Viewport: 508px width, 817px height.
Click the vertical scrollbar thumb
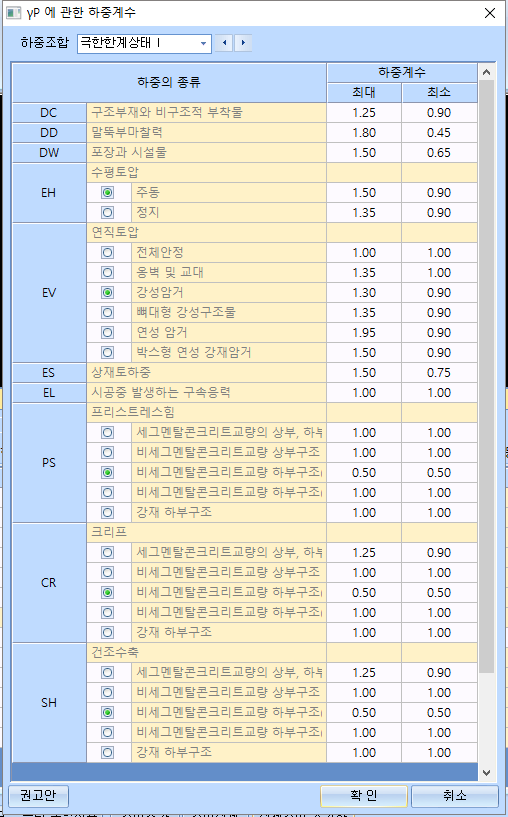[x=487, y=376]
